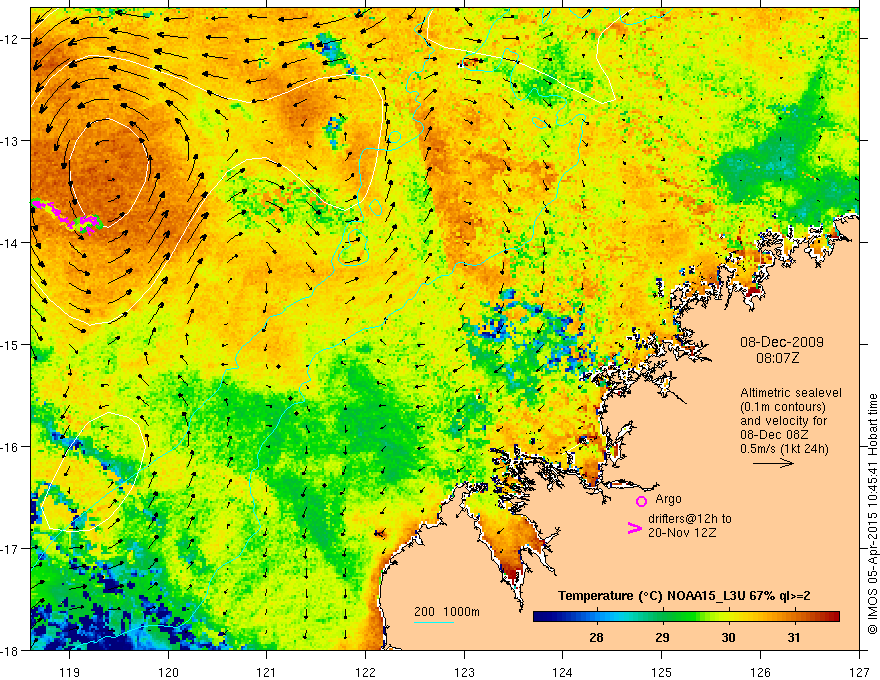Click the color bar value 30
This screenshot has height=680, width=880.
click(728, 637)
